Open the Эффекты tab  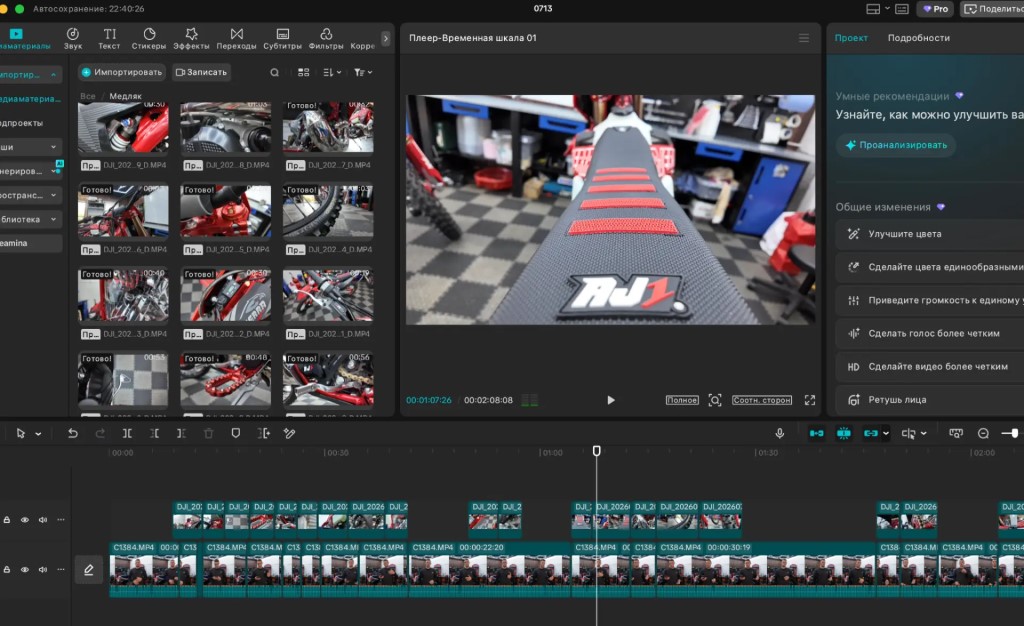tap(191, 39)
